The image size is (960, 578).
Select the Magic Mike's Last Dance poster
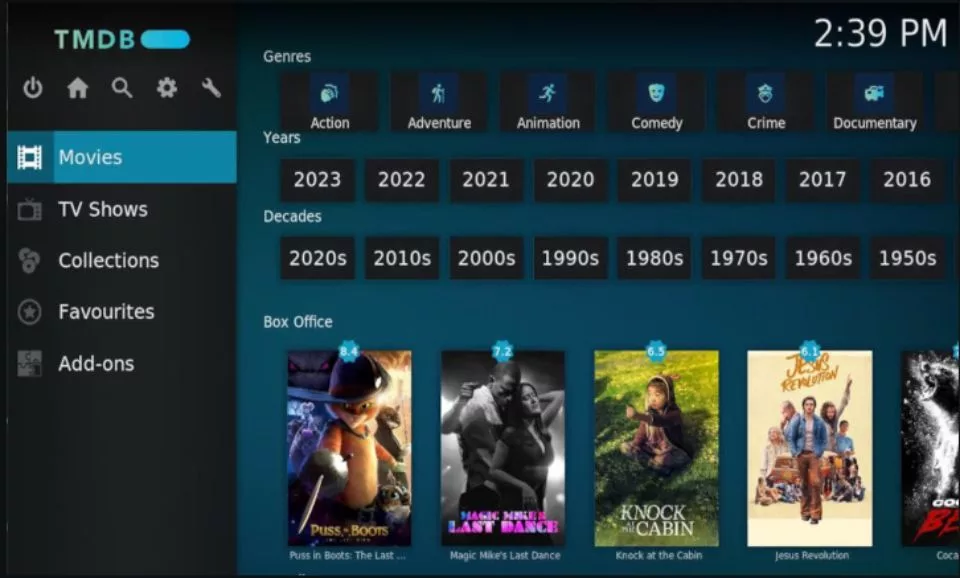503,448
